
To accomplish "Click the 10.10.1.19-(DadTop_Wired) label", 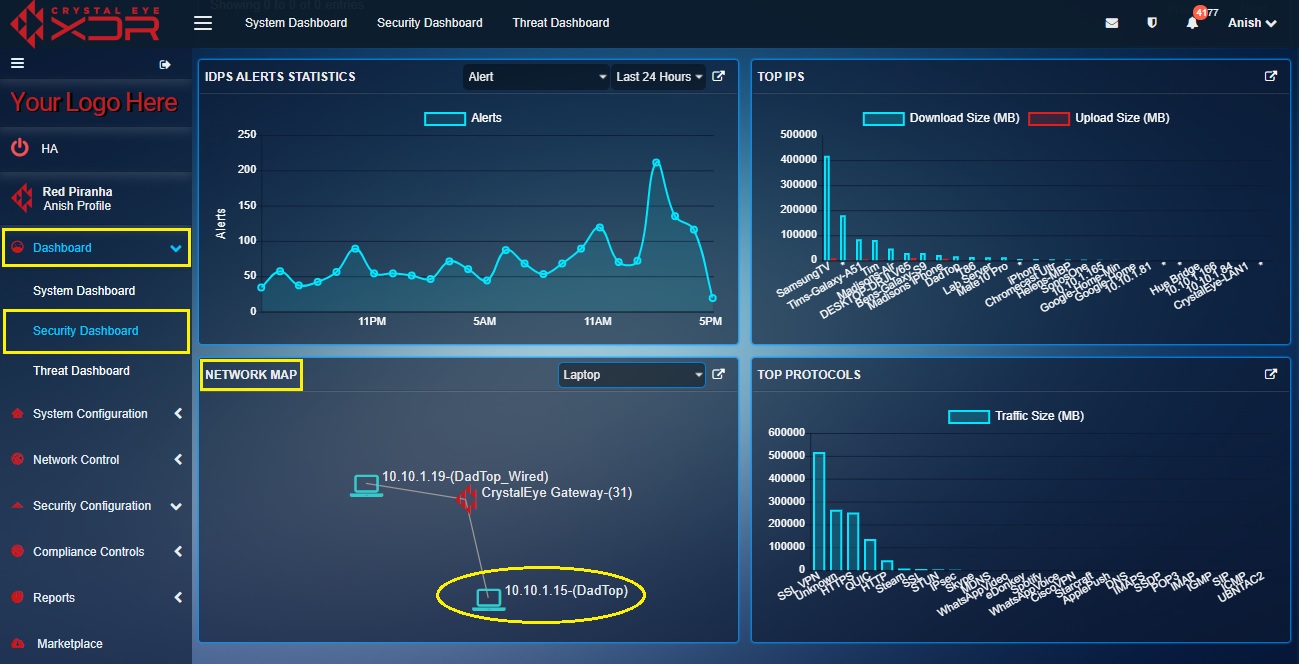I will pos(466,476).
